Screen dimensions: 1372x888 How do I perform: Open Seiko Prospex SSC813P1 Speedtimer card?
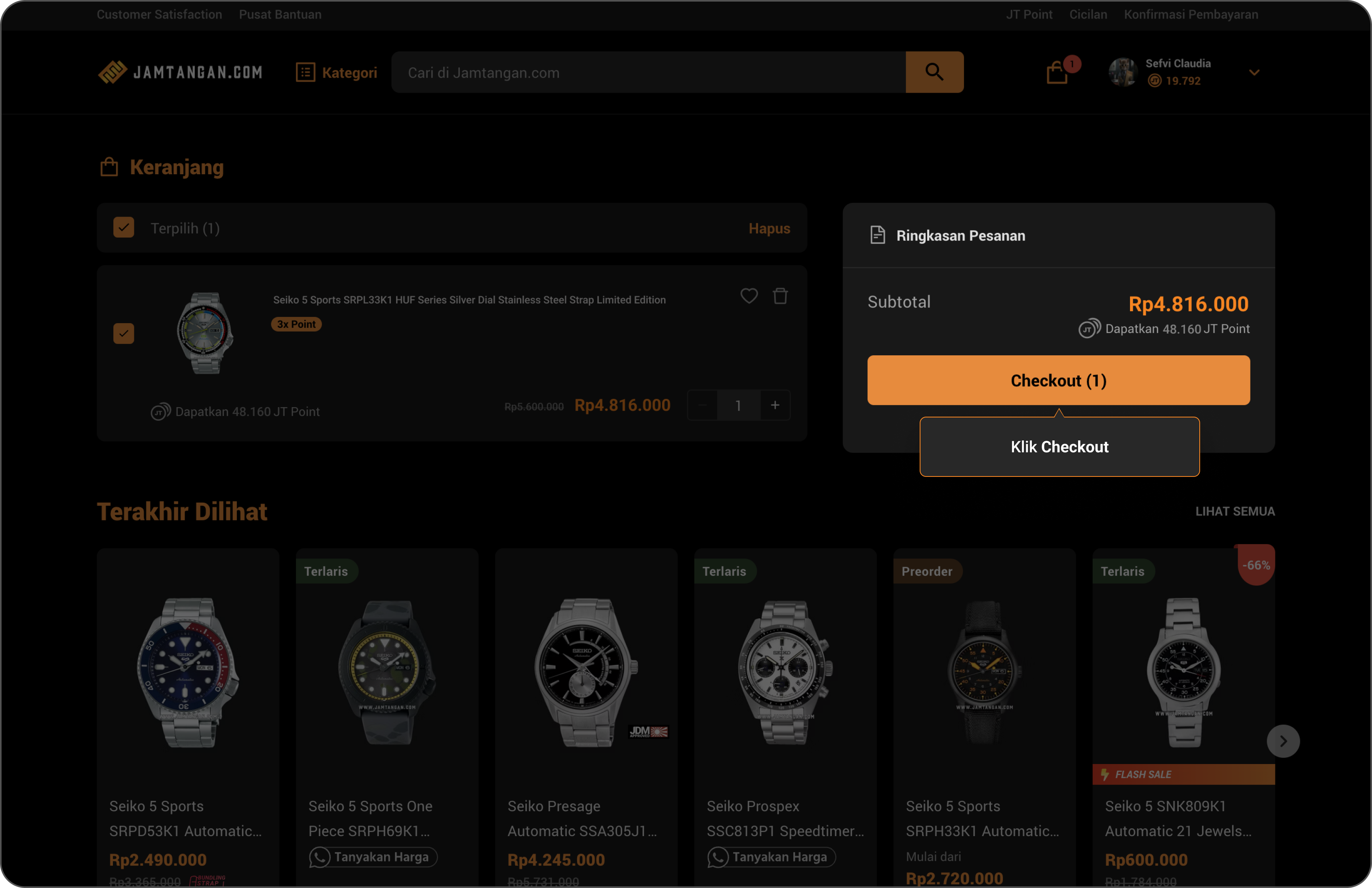[x=785, y=717]
